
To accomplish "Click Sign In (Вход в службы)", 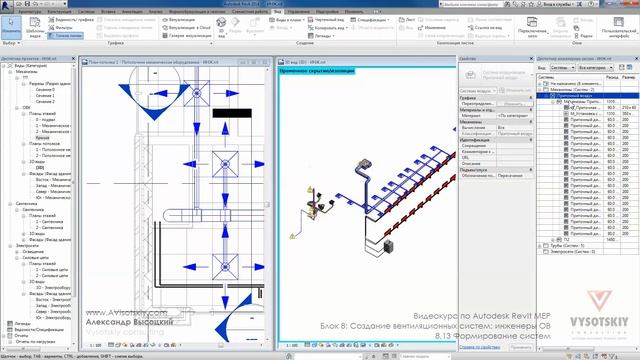I will coord(556,4).
